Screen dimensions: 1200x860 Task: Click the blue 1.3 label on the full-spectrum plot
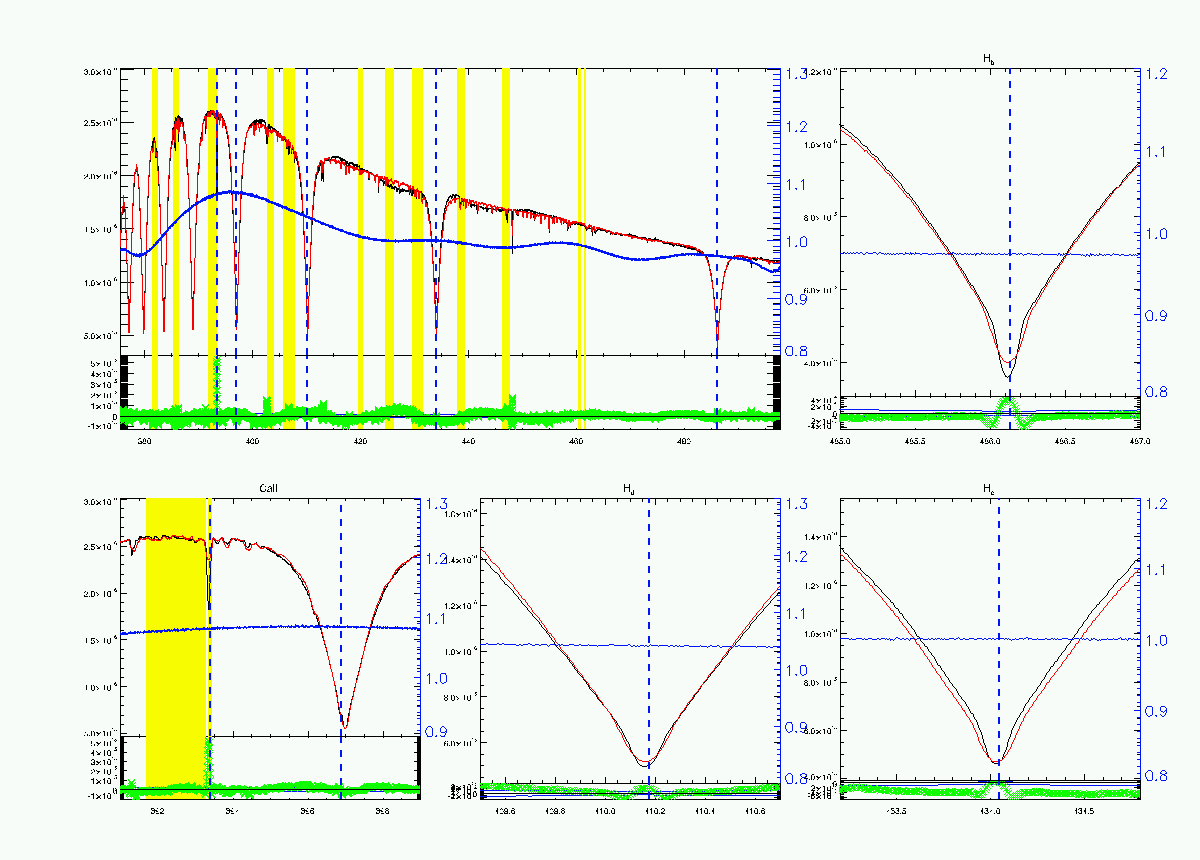pos(796,74)
